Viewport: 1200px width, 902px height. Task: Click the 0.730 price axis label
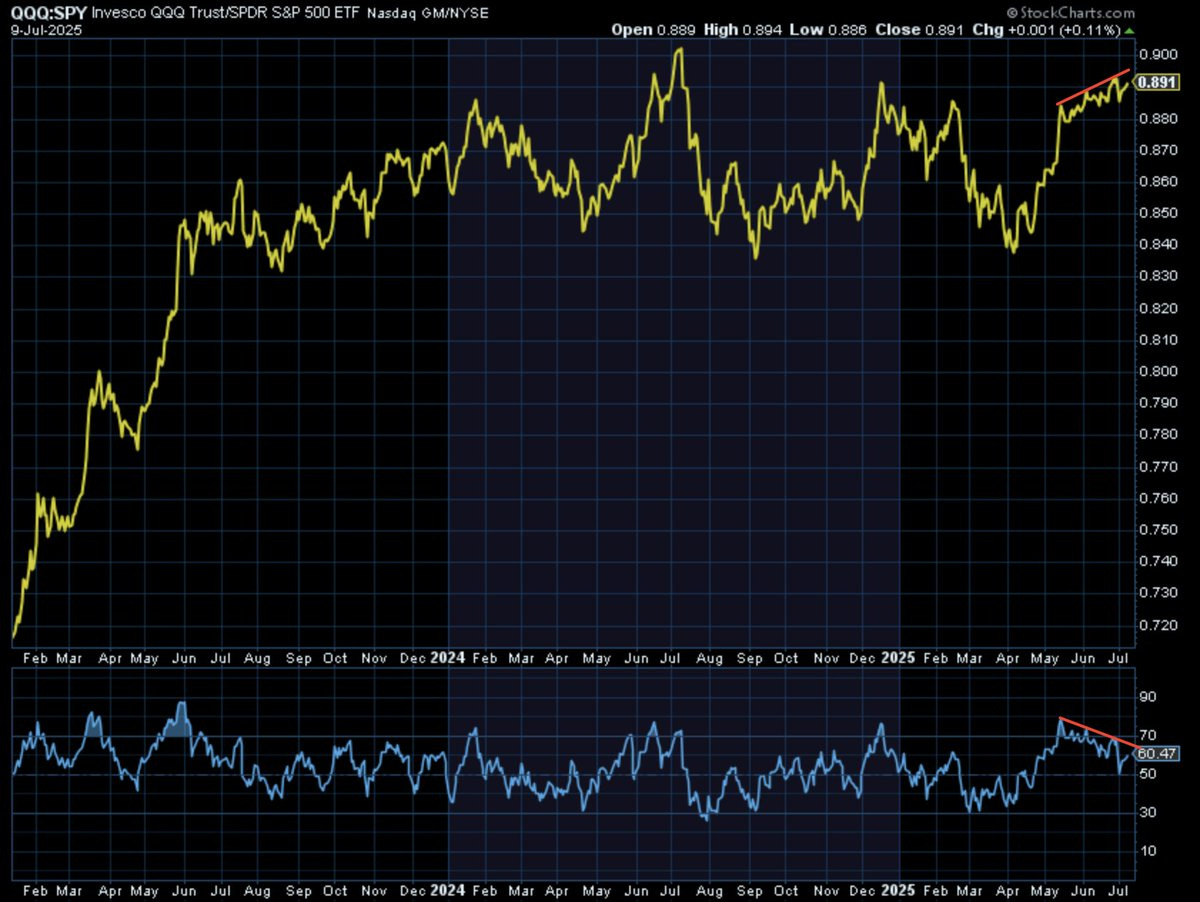point(1159,593)
